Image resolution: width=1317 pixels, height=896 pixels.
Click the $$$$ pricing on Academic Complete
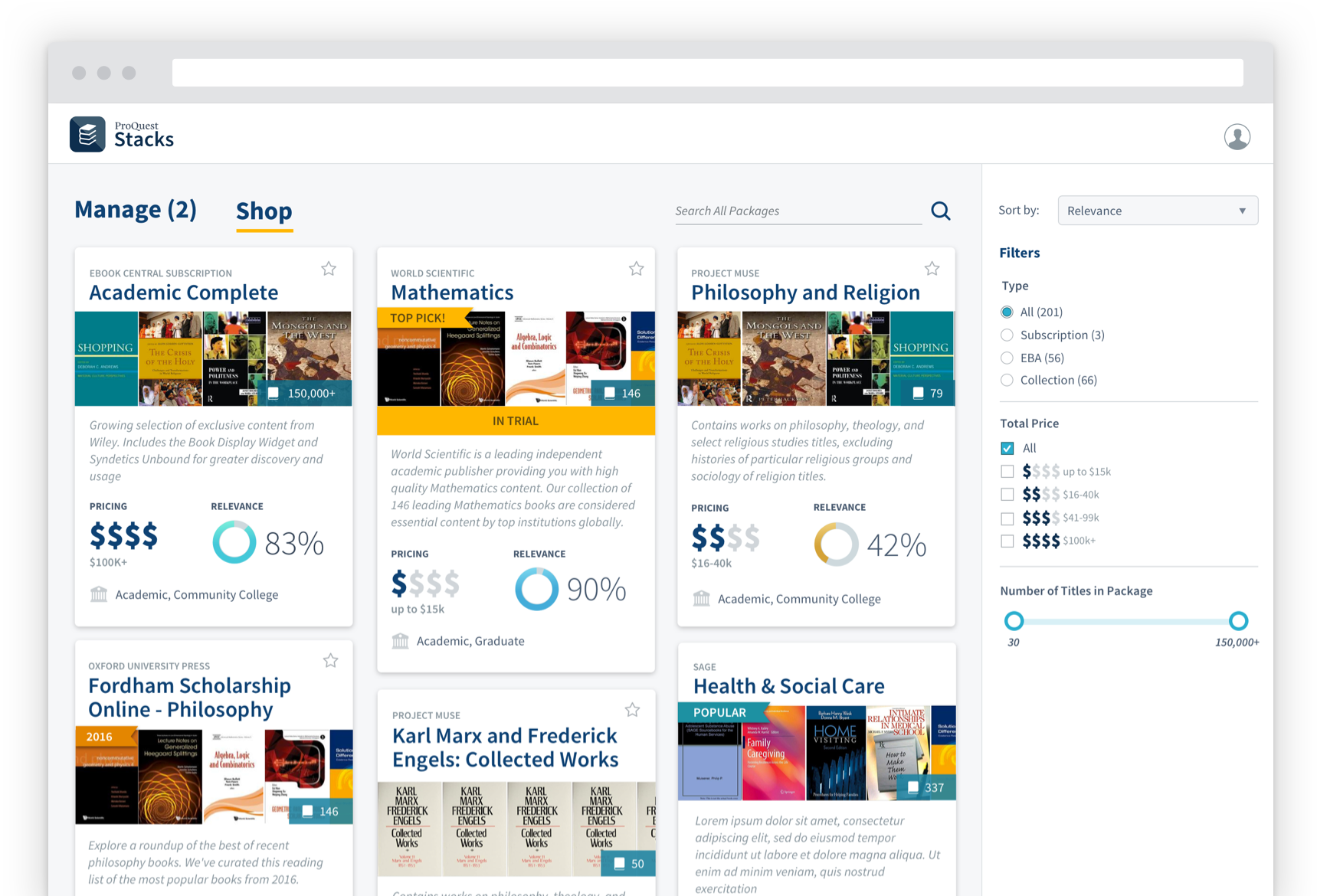point(123,535)
